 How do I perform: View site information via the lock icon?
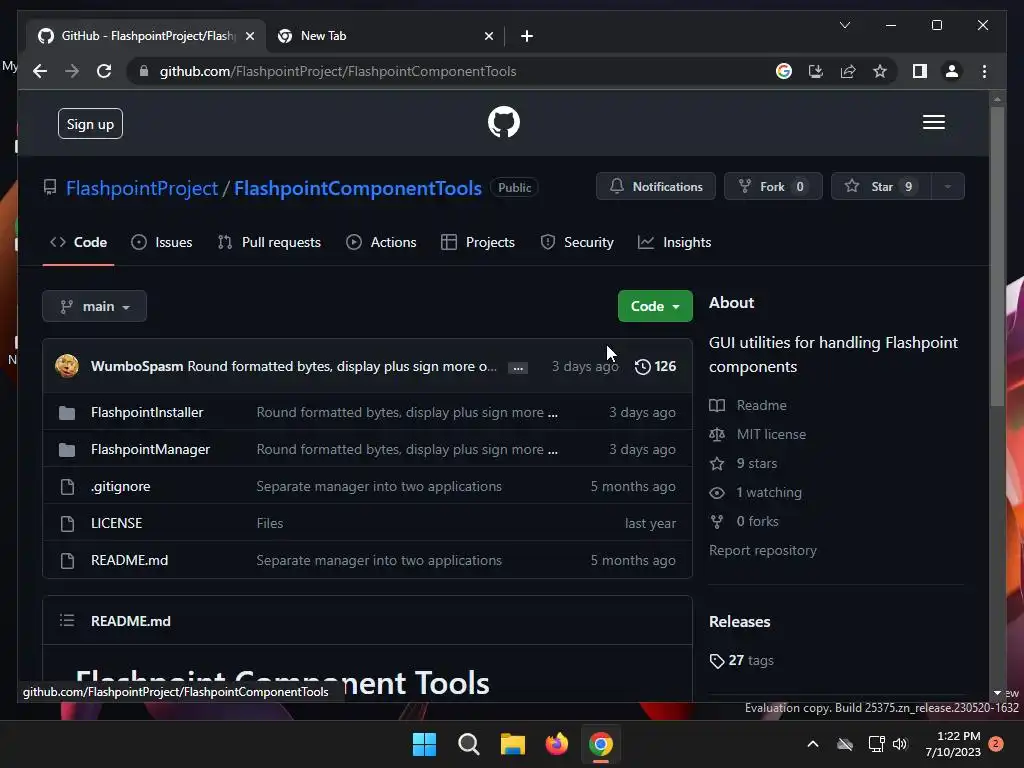[x=144, y=71]
